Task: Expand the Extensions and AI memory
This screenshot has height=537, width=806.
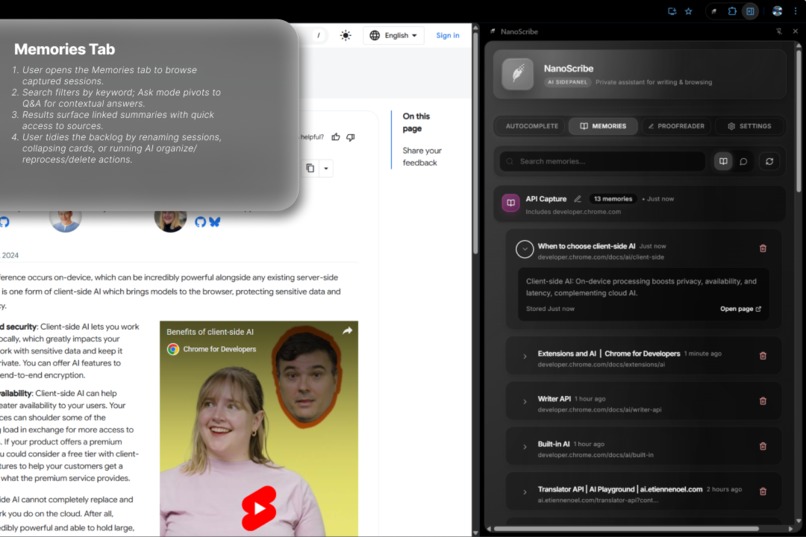Action: tap(525, 356)
